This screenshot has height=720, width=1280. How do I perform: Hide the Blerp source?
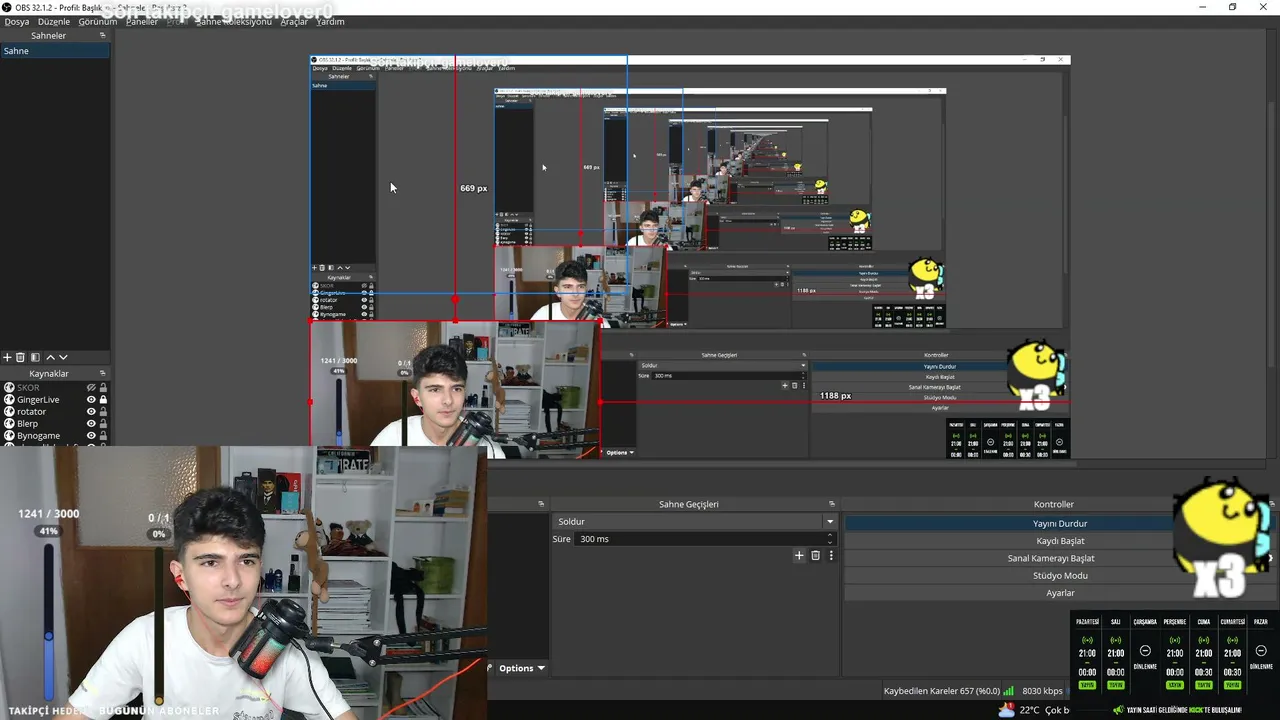(91, 423)
